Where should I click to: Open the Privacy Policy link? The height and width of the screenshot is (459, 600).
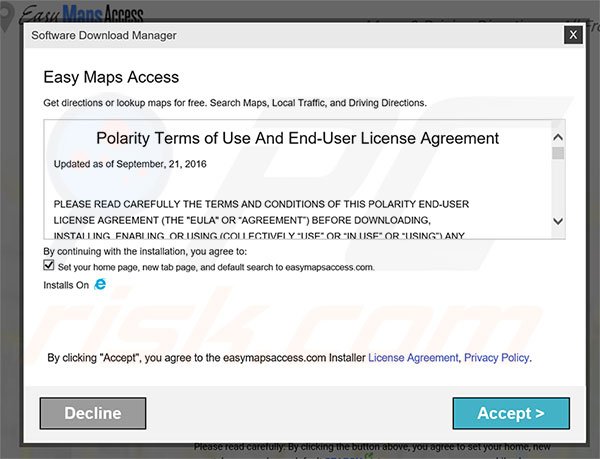click(x=496, y=358)
